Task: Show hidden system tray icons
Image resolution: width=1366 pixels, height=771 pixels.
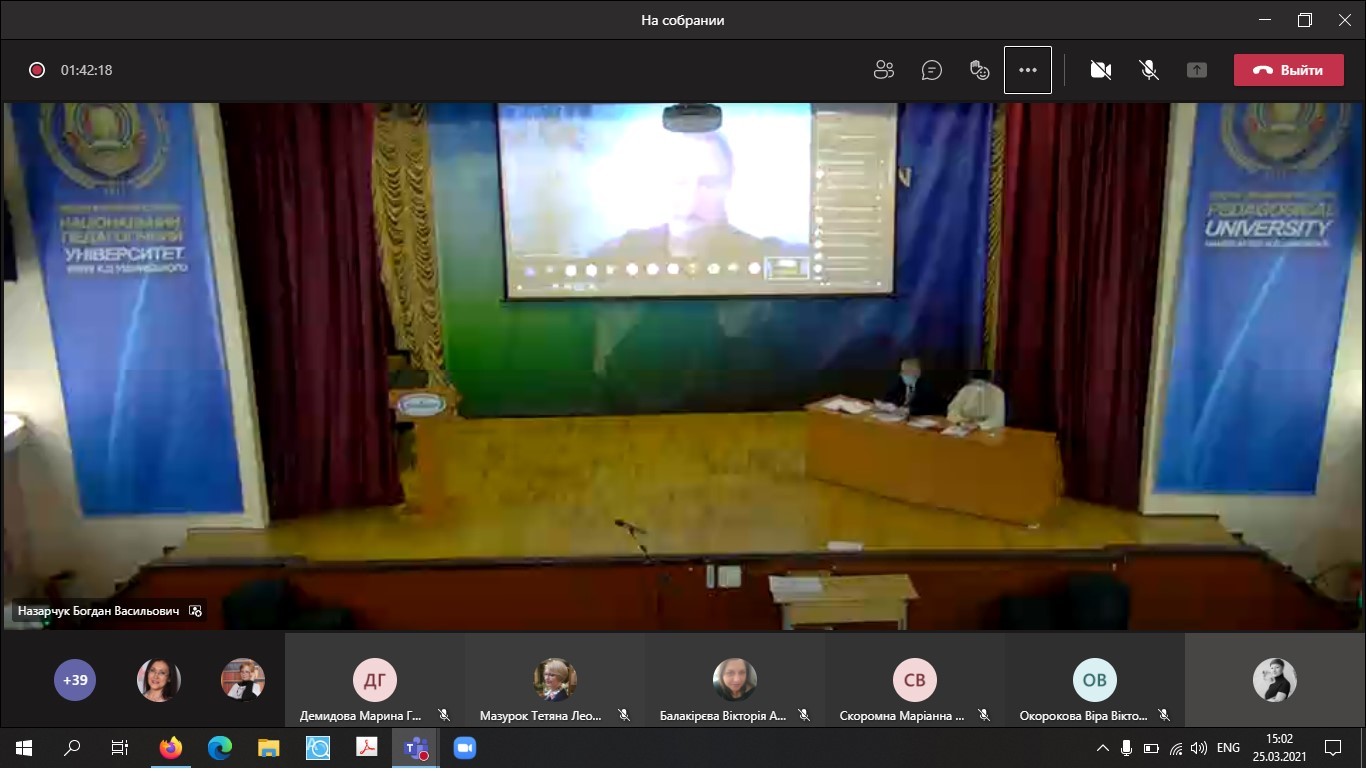Action: (1103, 747)
